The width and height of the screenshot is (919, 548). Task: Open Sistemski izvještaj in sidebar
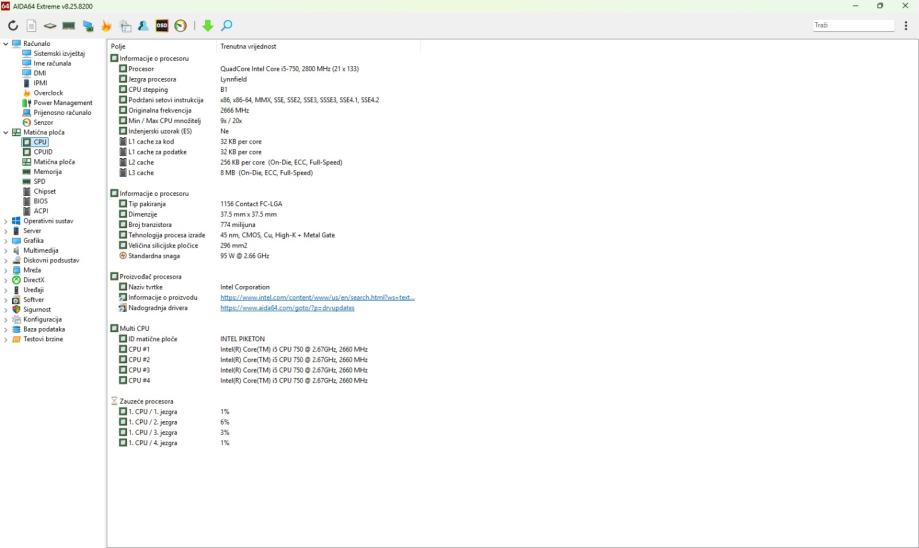[x=53, y=53]
